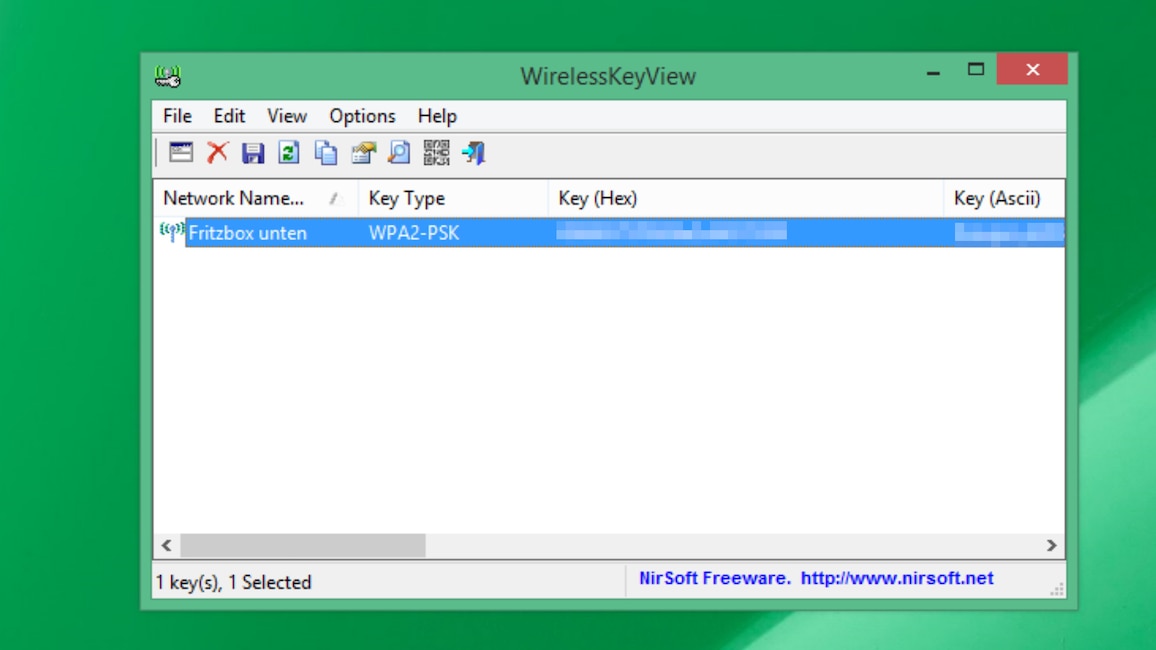Open the Find dialog

[398, 152]
